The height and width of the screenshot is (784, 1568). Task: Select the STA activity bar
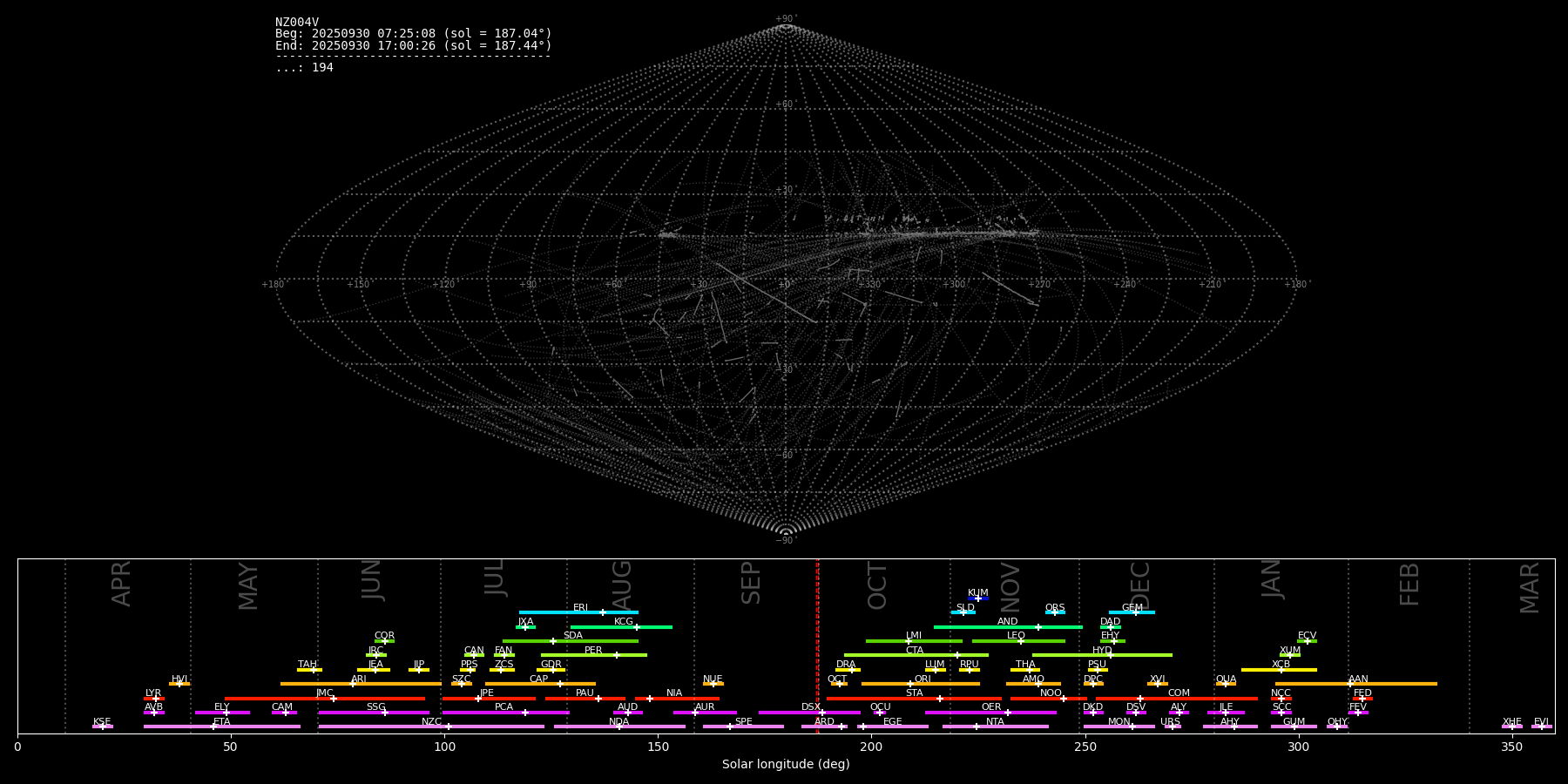pos(914,699)
